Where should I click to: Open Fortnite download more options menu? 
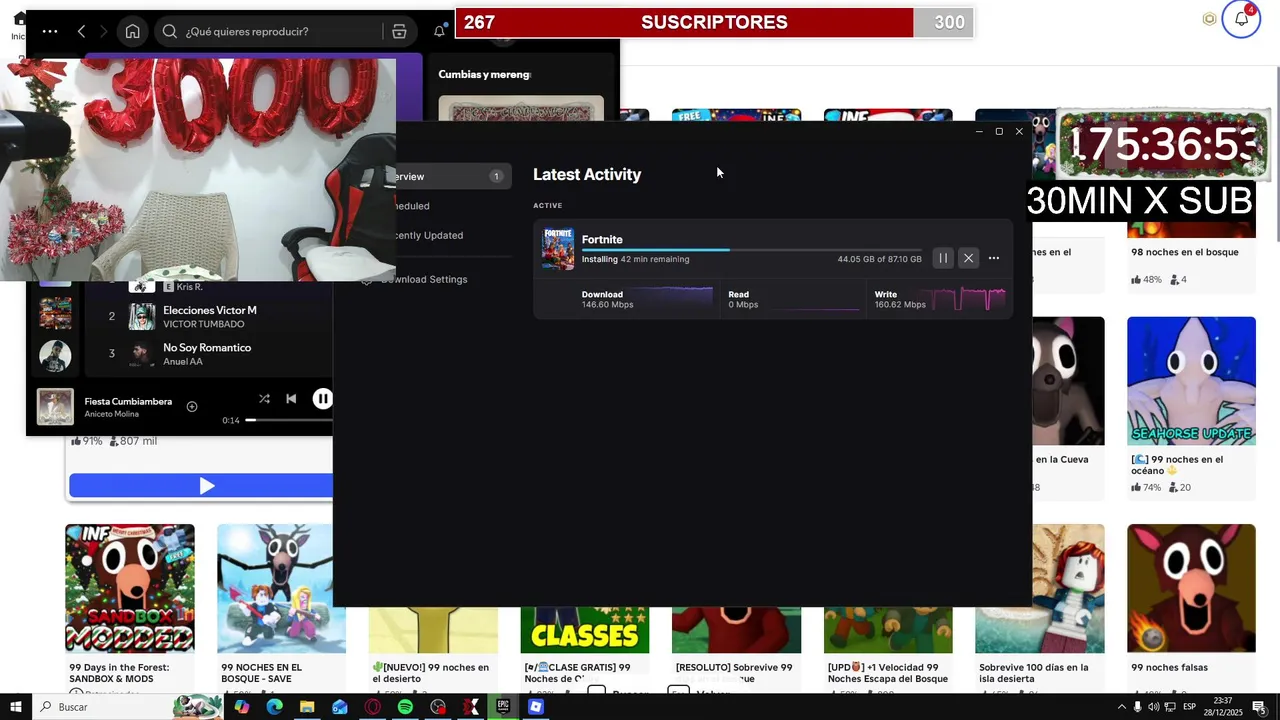[994, 258]
